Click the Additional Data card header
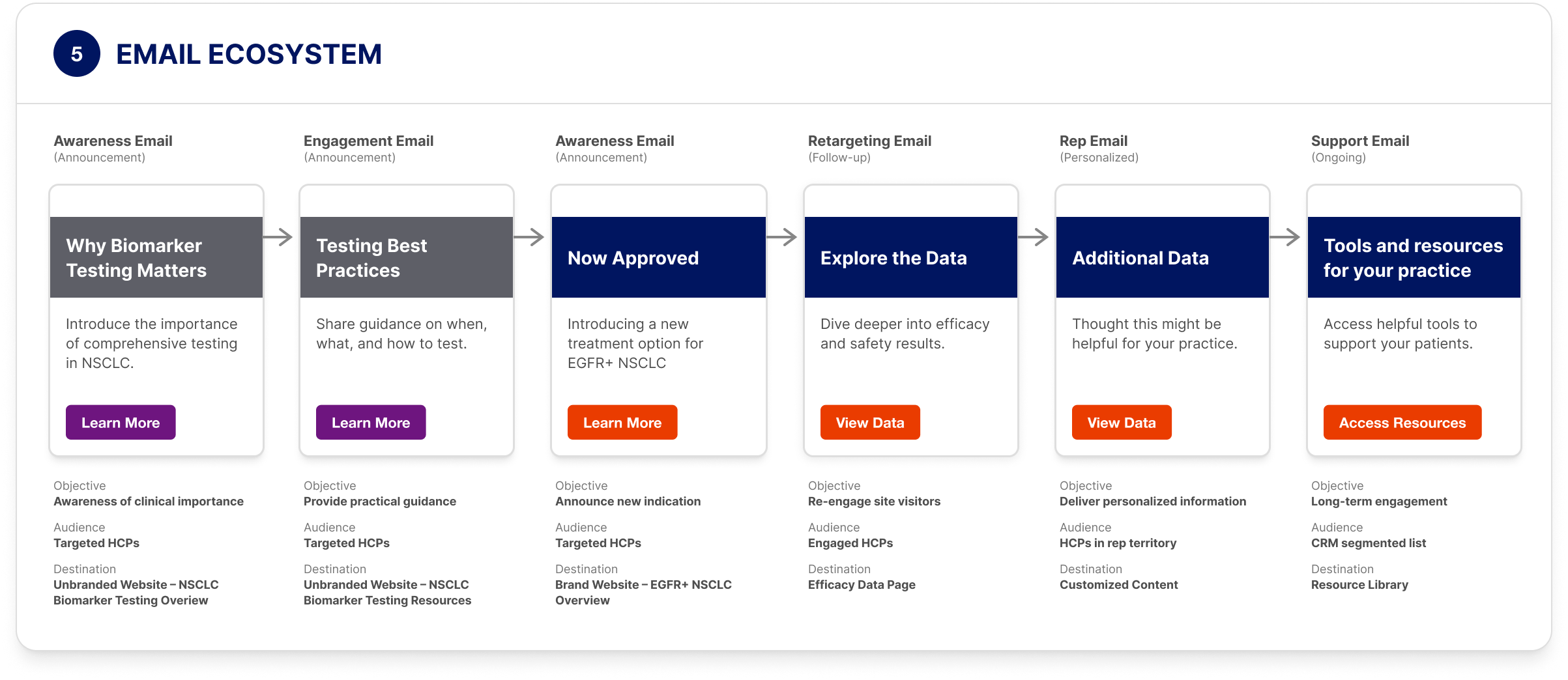This screenshot has width=1568, height=680. click(x=1163, y=257)
